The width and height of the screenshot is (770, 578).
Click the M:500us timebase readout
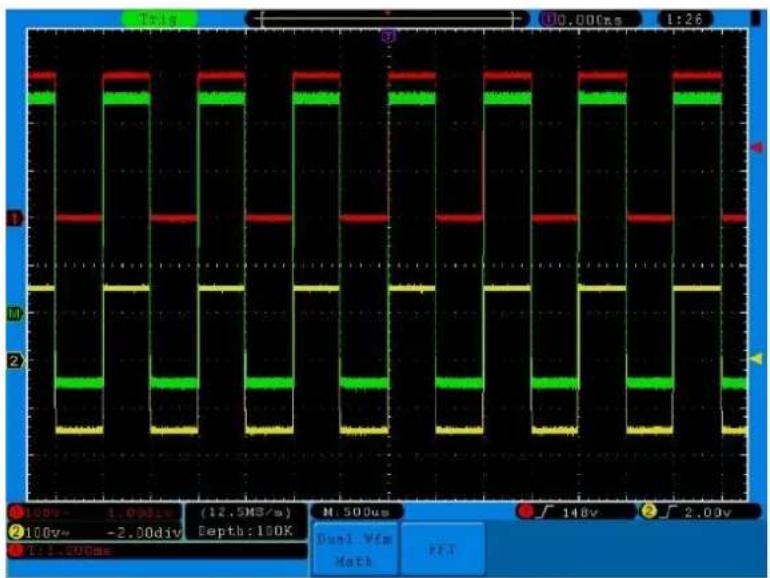coord(357,512)
